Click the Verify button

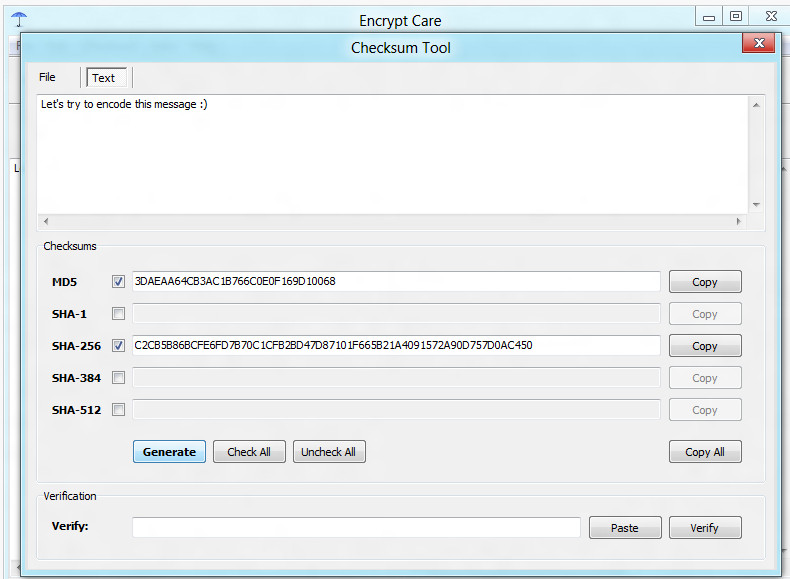[x=705, y=528]
